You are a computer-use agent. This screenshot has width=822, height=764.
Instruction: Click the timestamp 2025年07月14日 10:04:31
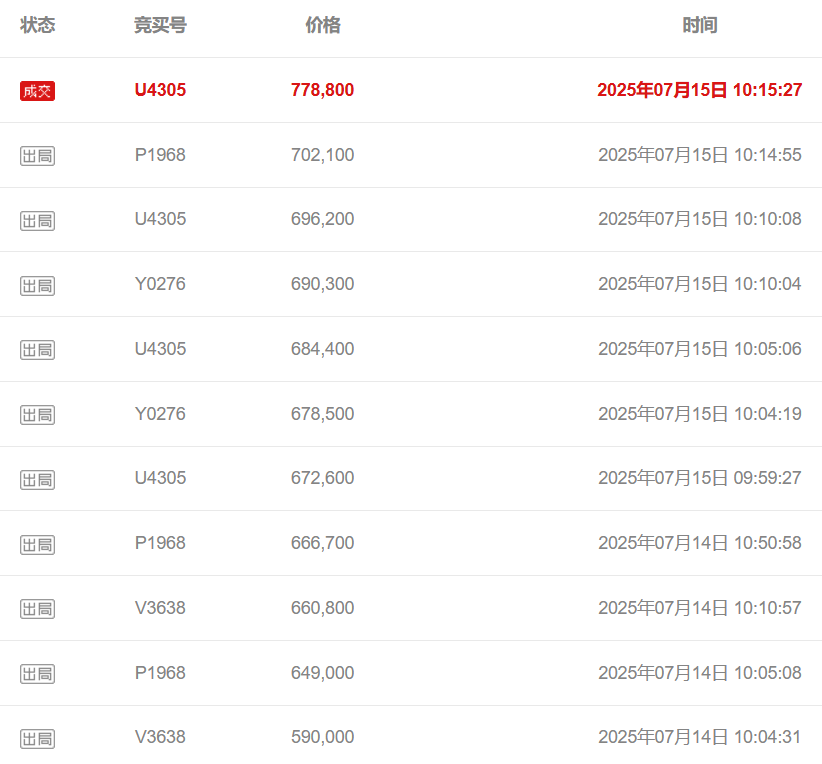[699, 737]
